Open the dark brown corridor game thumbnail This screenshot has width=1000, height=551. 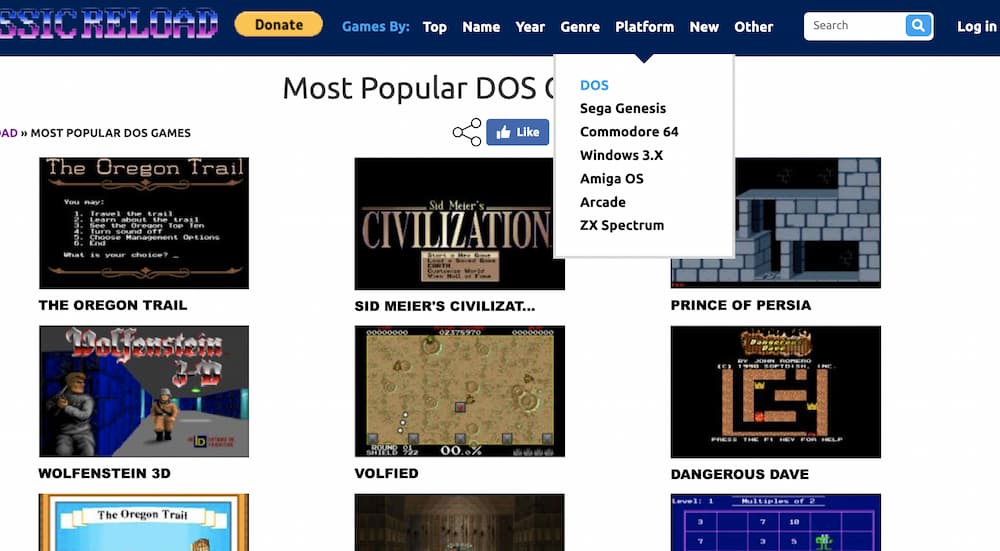coord(460,522)
